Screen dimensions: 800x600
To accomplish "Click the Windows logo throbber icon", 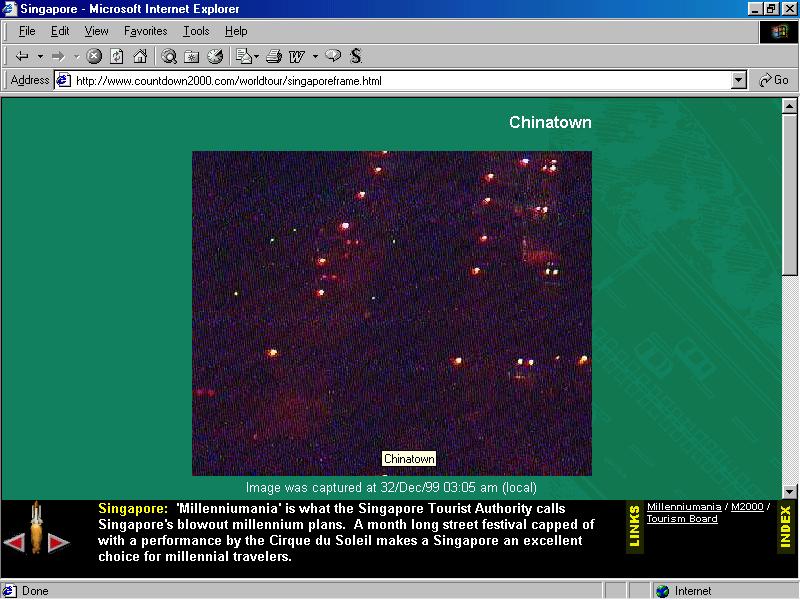I will 779,32.
